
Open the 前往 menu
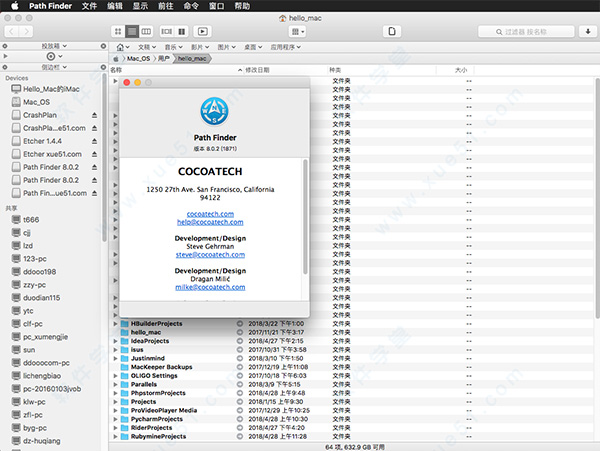[x=165, y=6]
